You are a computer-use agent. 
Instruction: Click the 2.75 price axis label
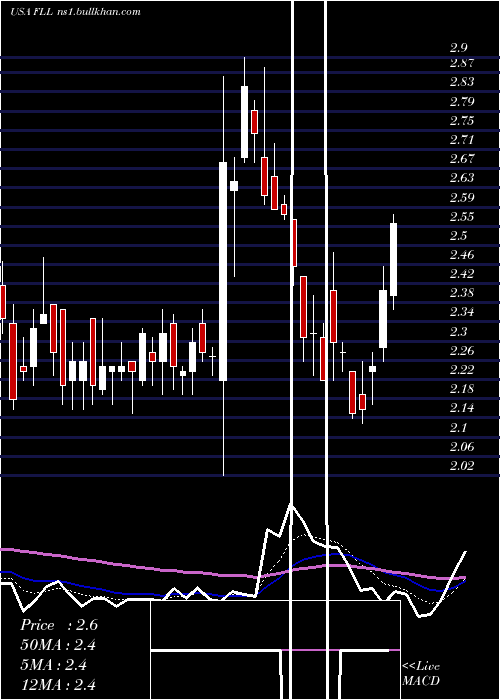pyautogui.click(x=462, y=121)
